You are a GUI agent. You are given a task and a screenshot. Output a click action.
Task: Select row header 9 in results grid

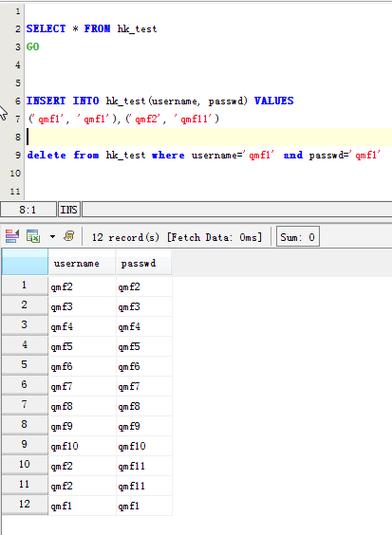pos(25,445)
